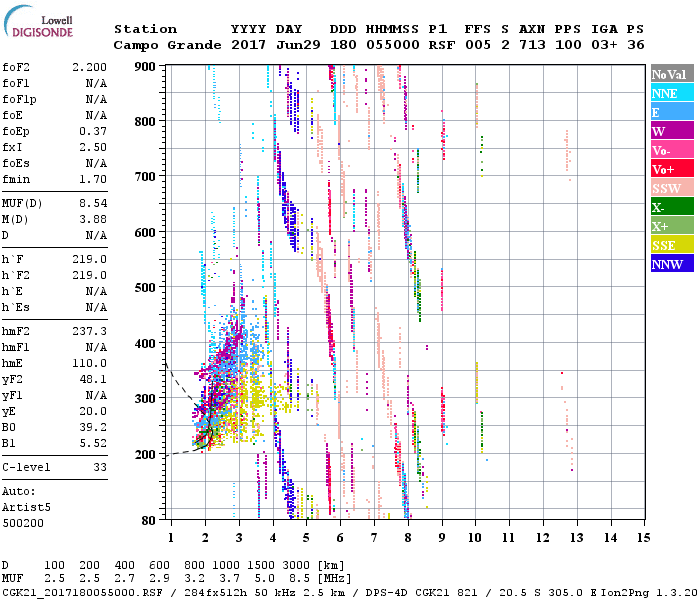Viewport: 700px width, 600px height.
Task: Select the E blue legend swatch
Action: coord(672,112)
